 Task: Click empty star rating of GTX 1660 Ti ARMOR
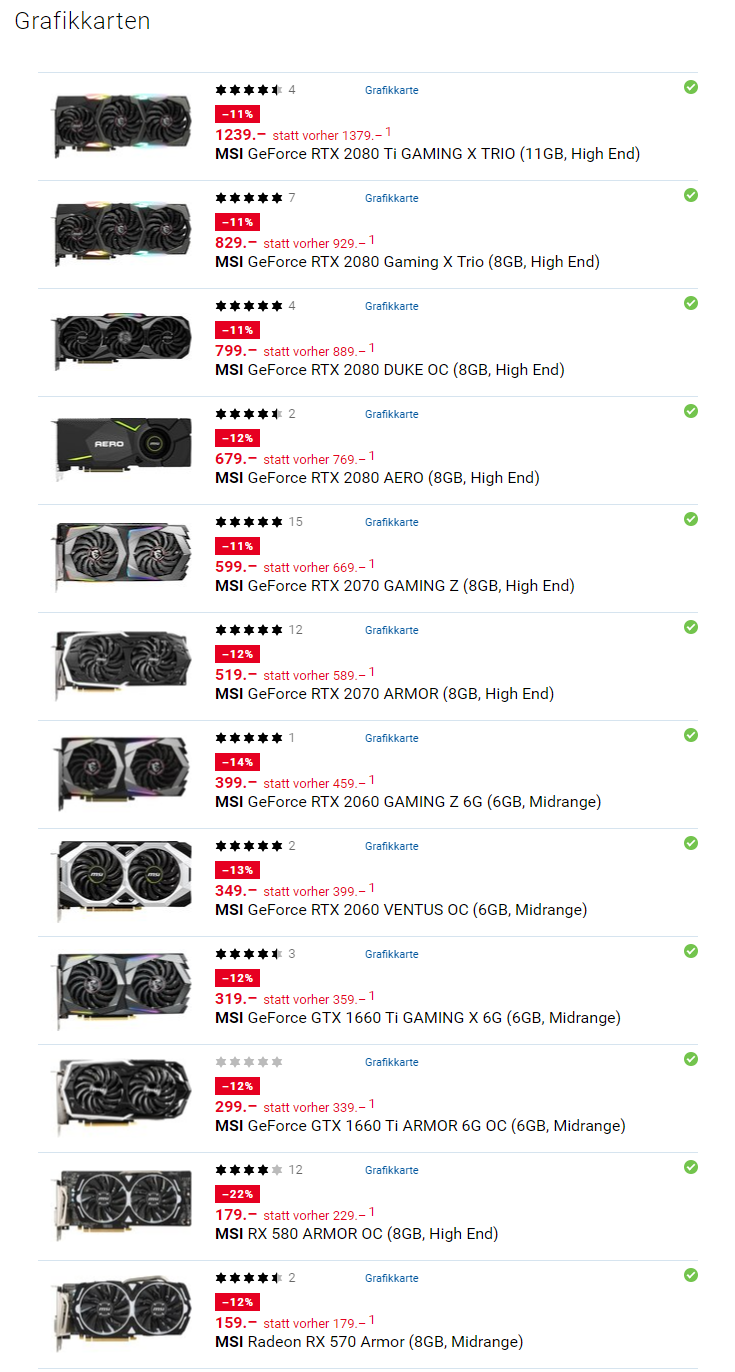point(249,1062)
